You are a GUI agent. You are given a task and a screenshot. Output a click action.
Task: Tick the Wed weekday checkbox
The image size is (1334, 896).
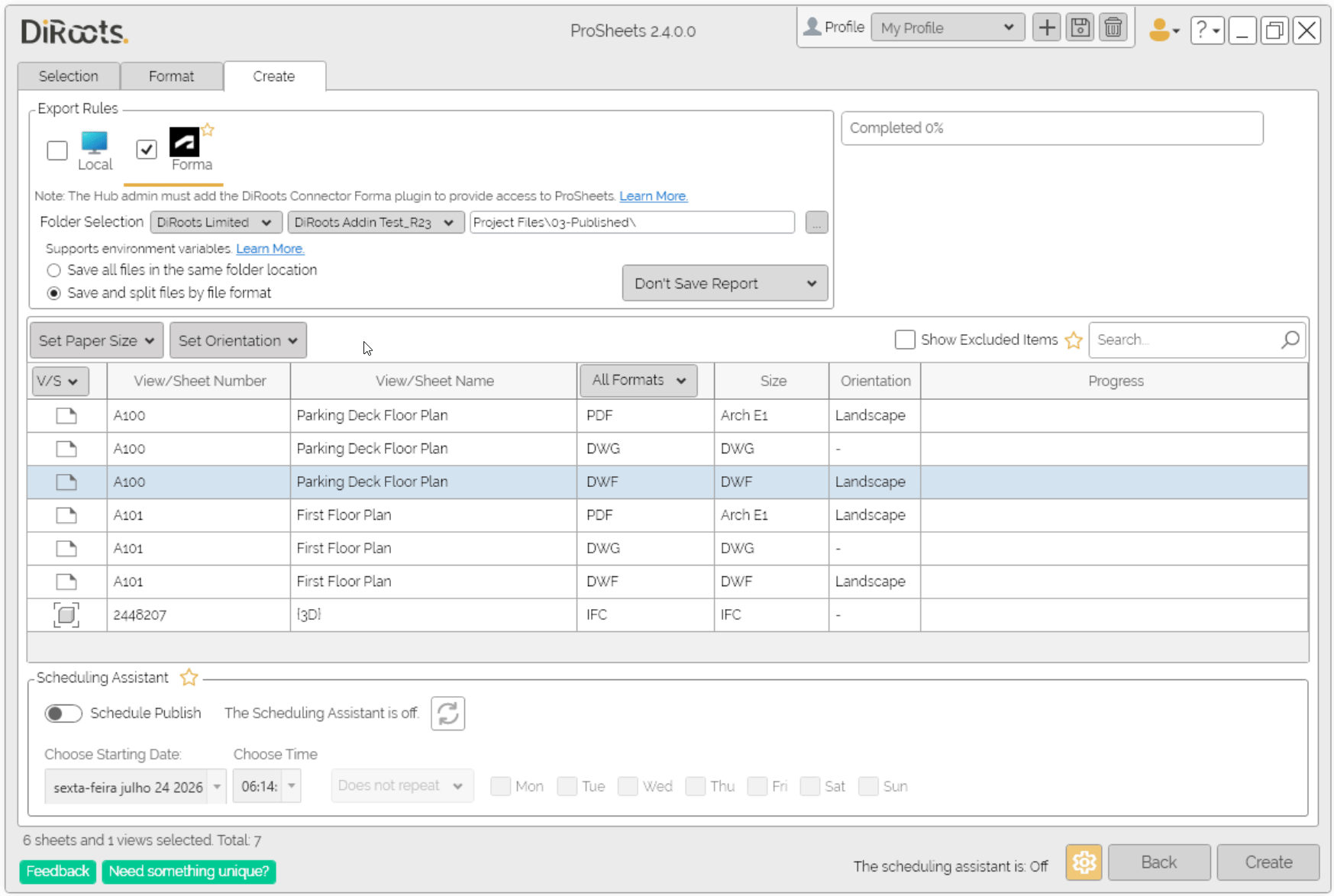pyautogui.click(x=628, y=786)
